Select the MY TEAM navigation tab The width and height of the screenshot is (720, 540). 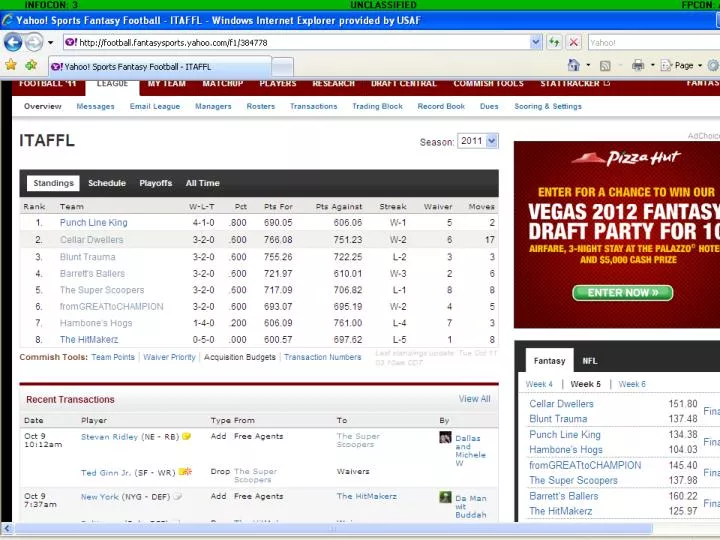[167, 84]
